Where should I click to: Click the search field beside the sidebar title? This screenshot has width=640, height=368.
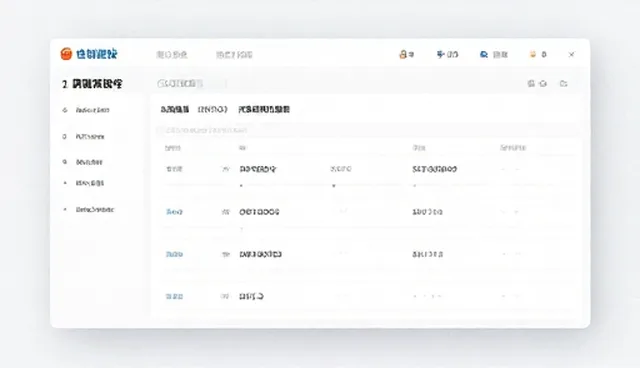[x=191, y=84]
